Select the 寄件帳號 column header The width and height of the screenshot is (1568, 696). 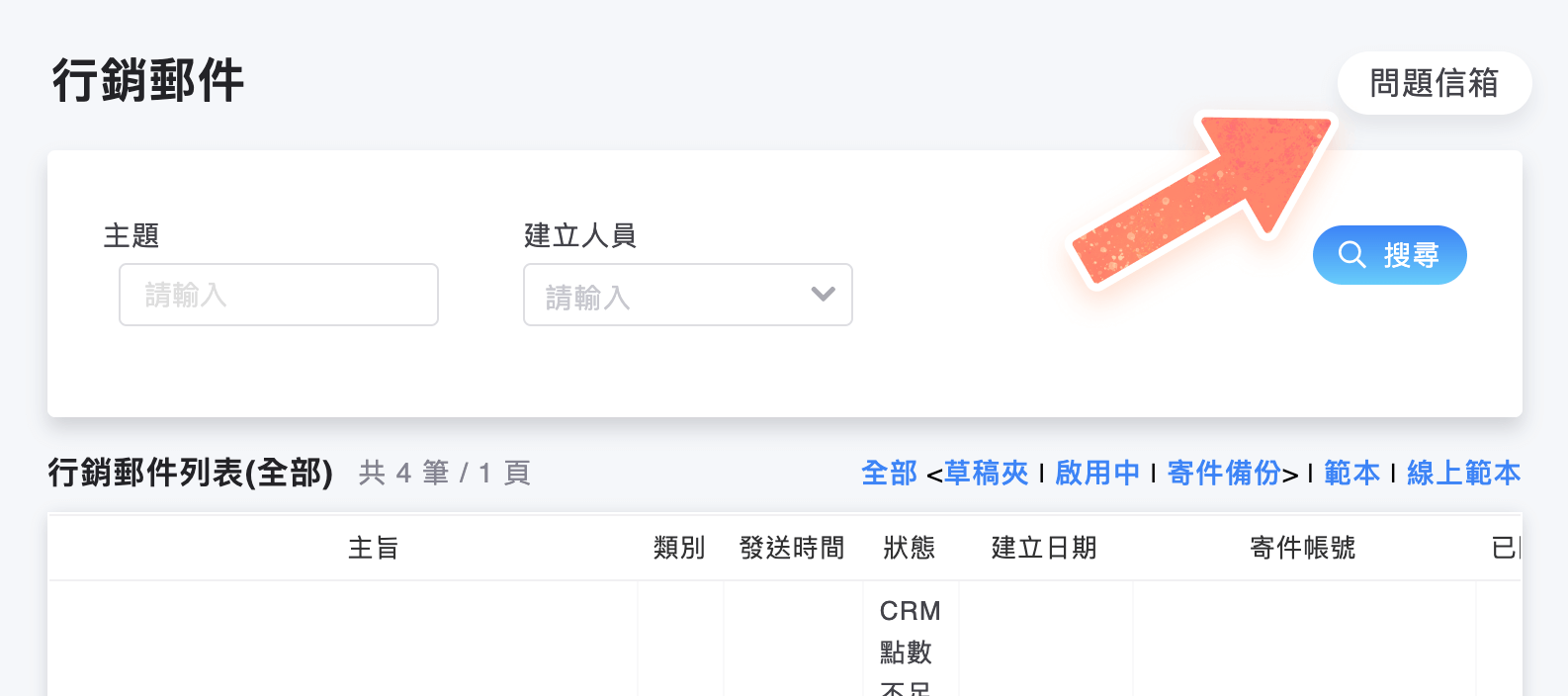coord(1302,548)
